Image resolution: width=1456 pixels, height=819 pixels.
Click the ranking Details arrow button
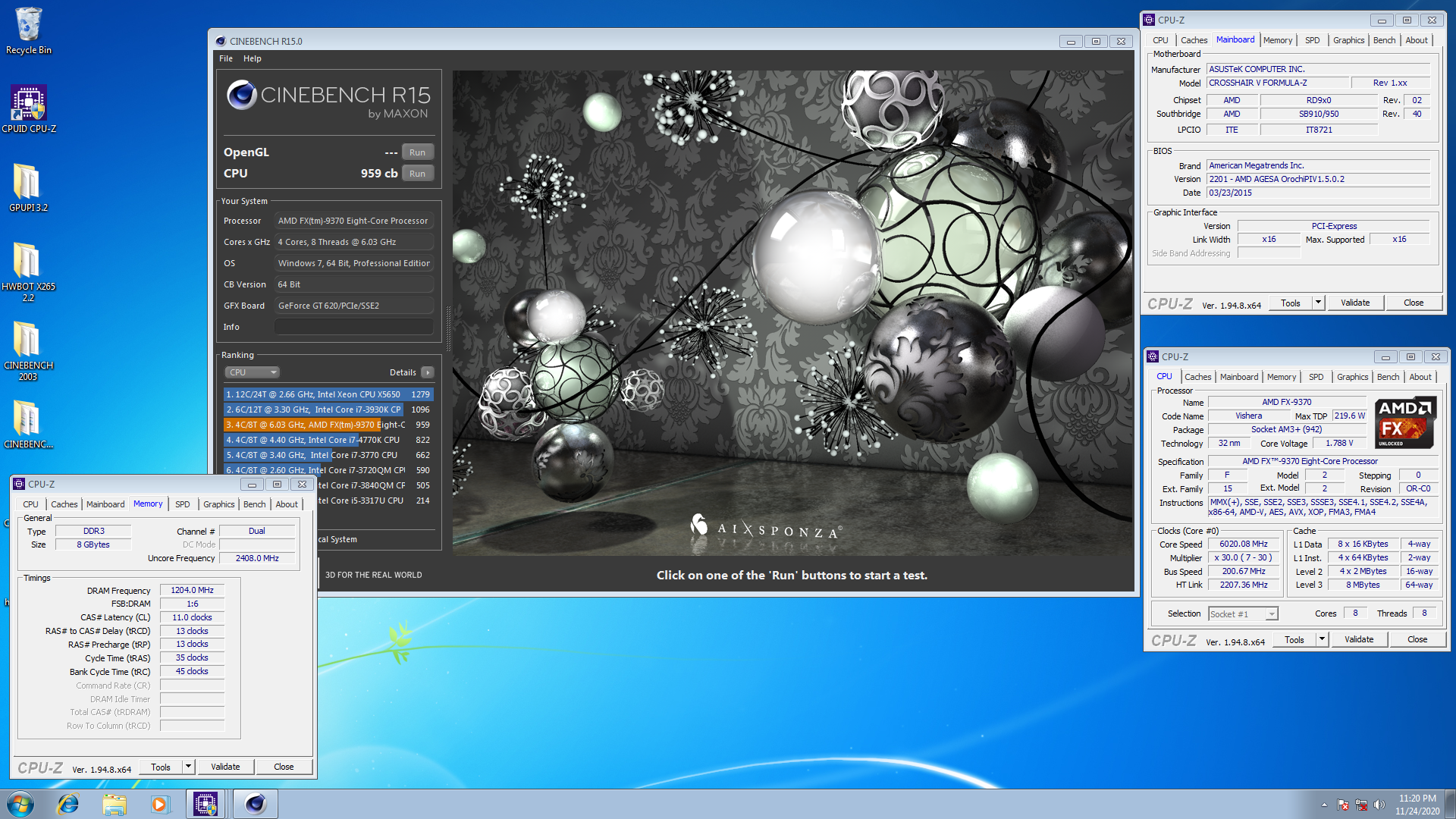pyautogui.click(x=428, y=372)
